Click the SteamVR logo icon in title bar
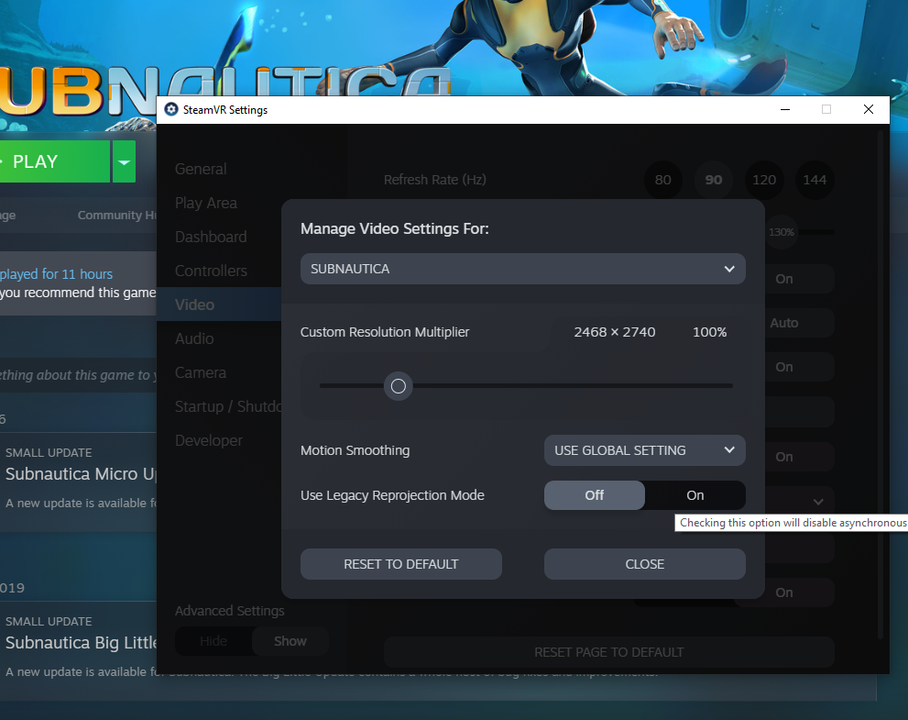 pyautogui.click(x=171, y=109)
